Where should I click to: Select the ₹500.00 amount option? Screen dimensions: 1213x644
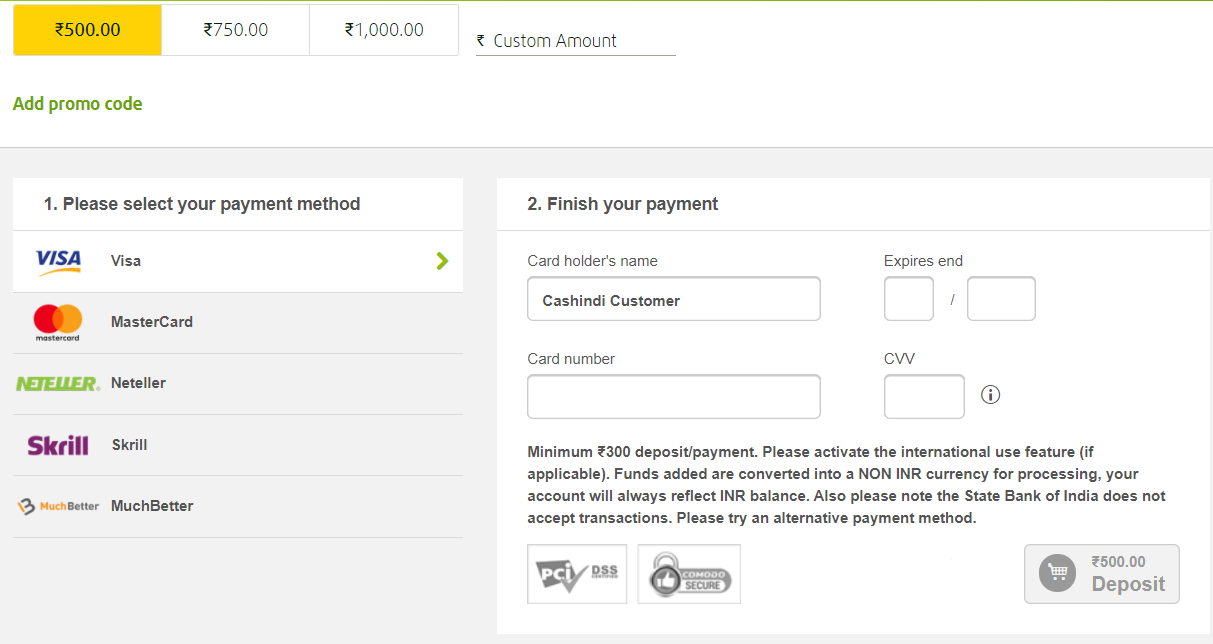88,30
